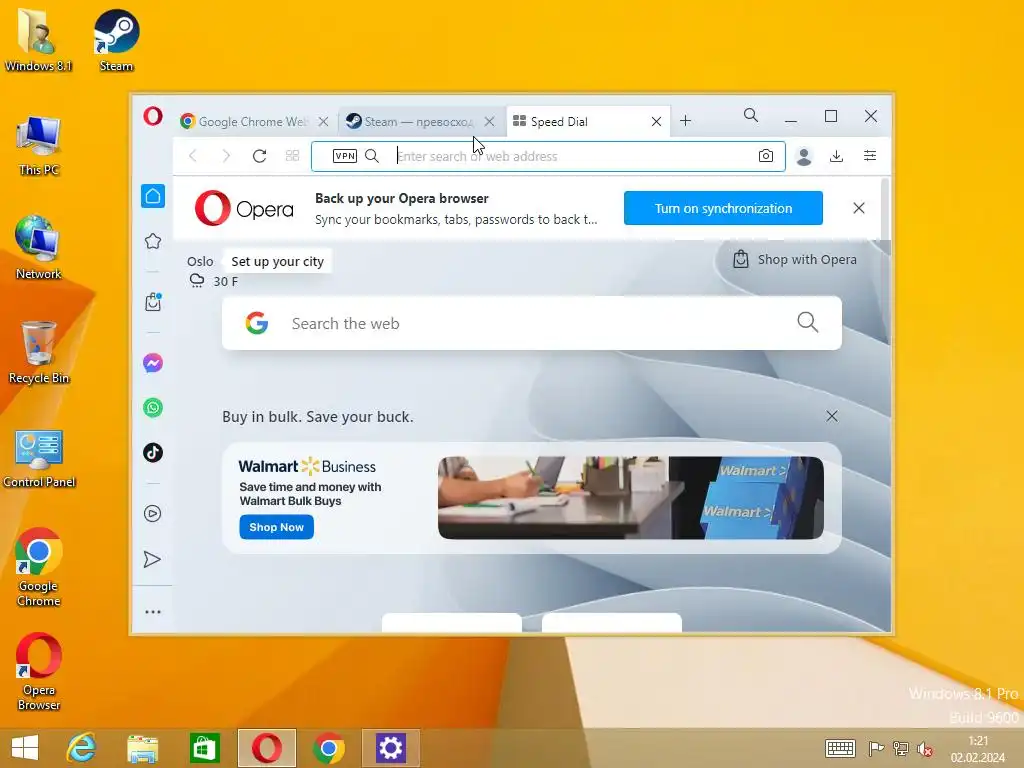
Task: Open the Opera main menu logo
Action: pyautogui.click(x=153, y=116)
